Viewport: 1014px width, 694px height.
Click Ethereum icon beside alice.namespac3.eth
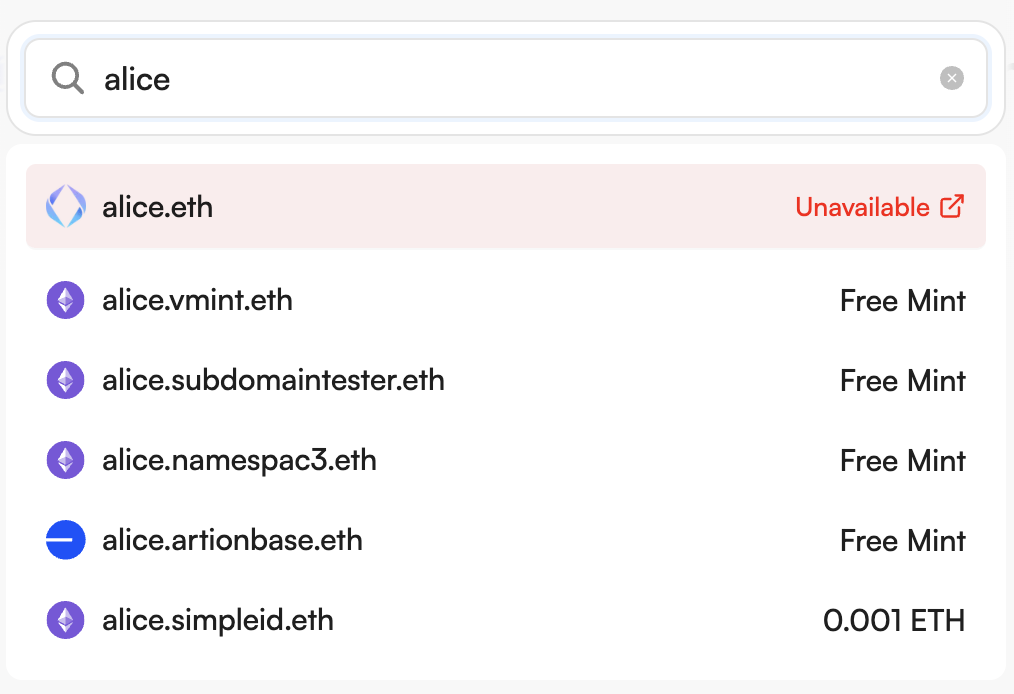click(x=66, y=460)
